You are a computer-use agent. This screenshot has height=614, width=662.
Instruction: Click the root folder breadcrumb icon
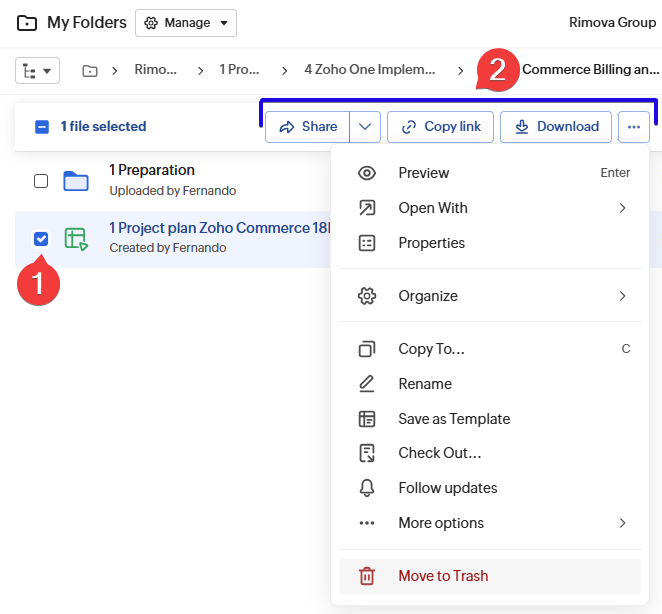tap(90, 71)
